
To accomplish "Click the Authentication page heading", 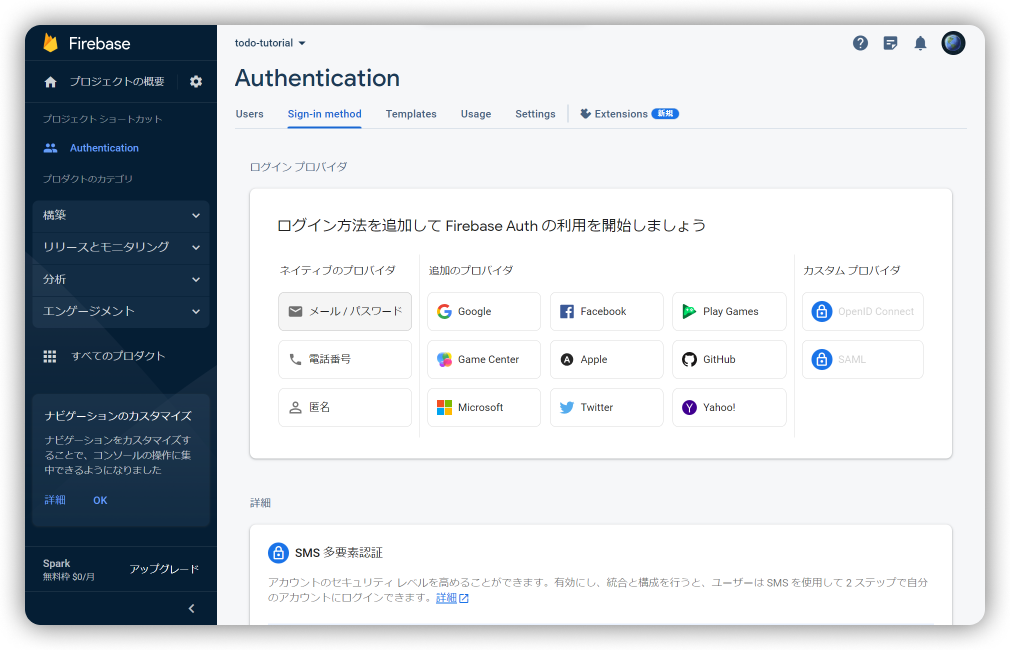I will (317, 78).
